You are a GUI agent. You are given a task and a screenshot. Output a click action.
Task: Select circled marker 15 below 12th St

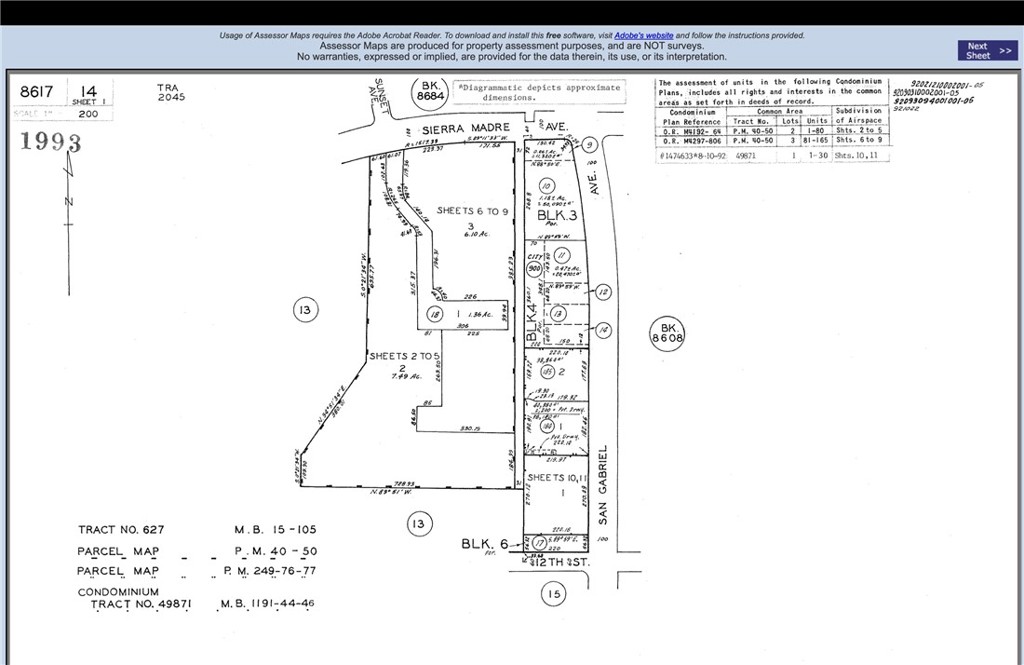coord(555,595)
